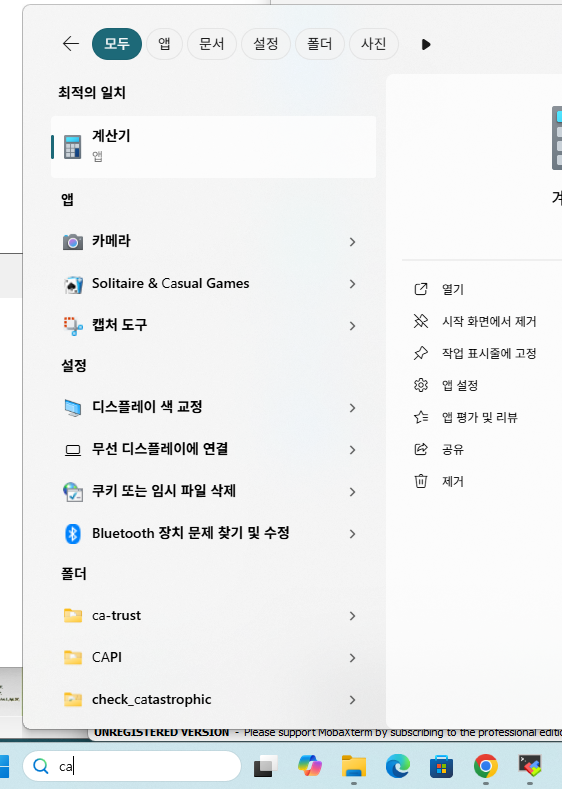
Task: Select the 무선 디스플레이에 연결 text
Action: coord(160,449)
